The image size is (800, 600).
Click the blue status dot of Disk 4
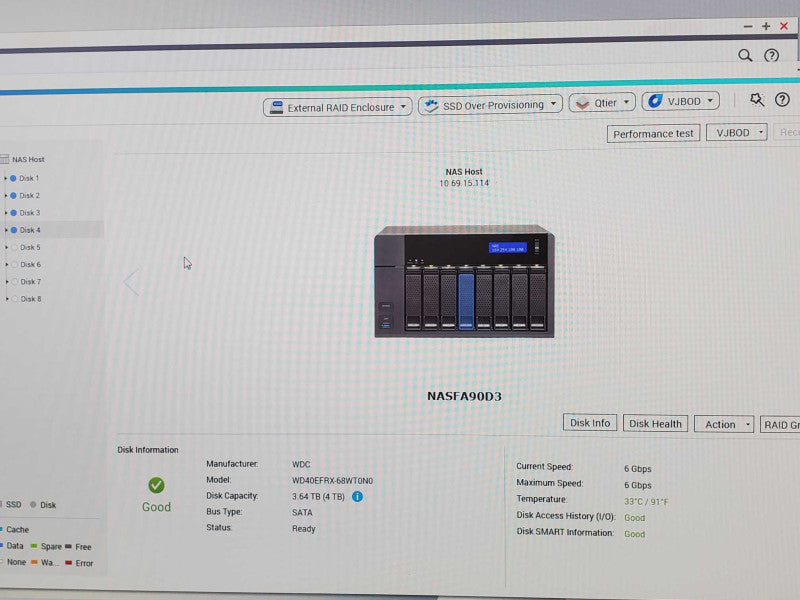(14, 230)
